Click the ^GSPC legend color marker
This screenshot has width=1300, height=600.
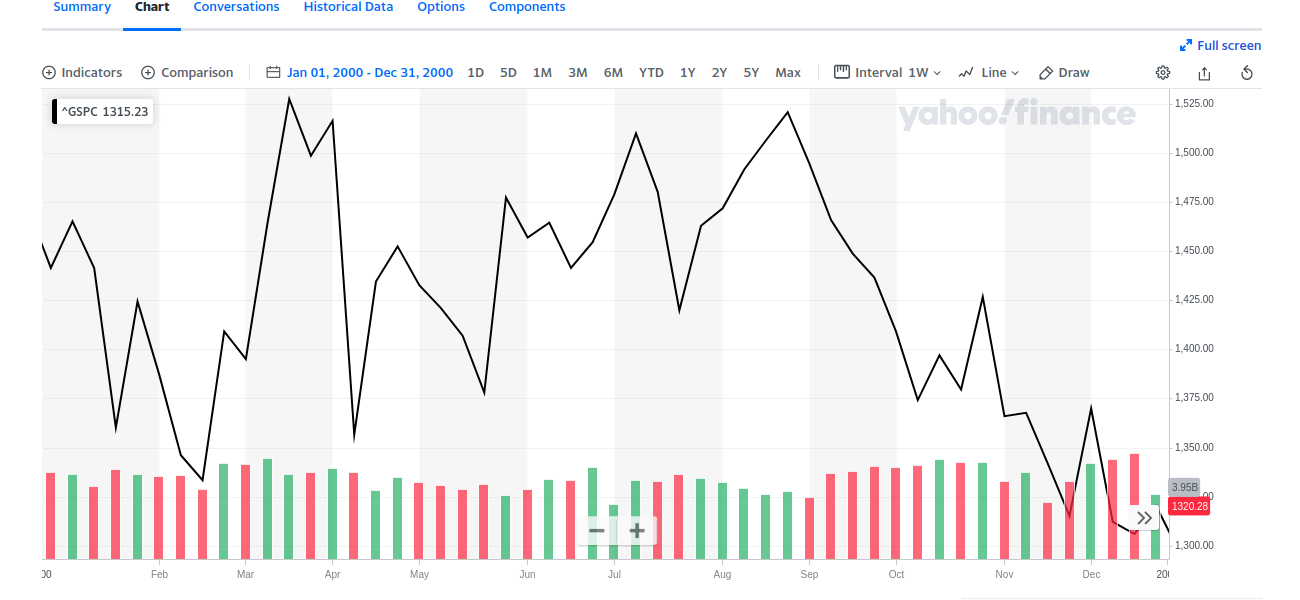coord(55,112)
